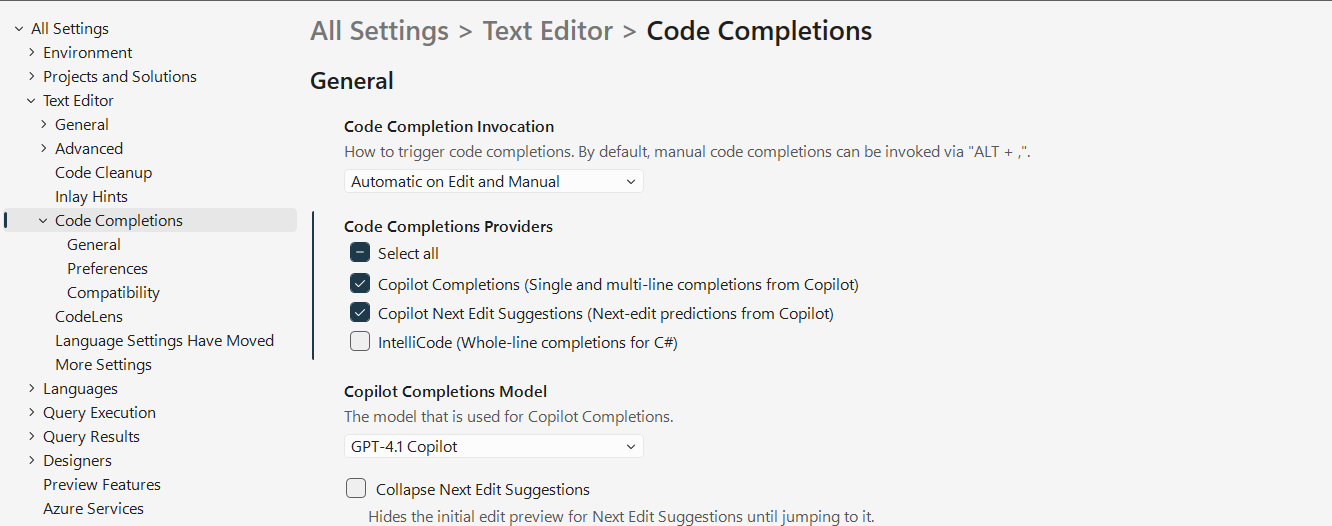Check Collapse Next Edit Suggestions
The image size is (1332, 526).
(356, 489)
